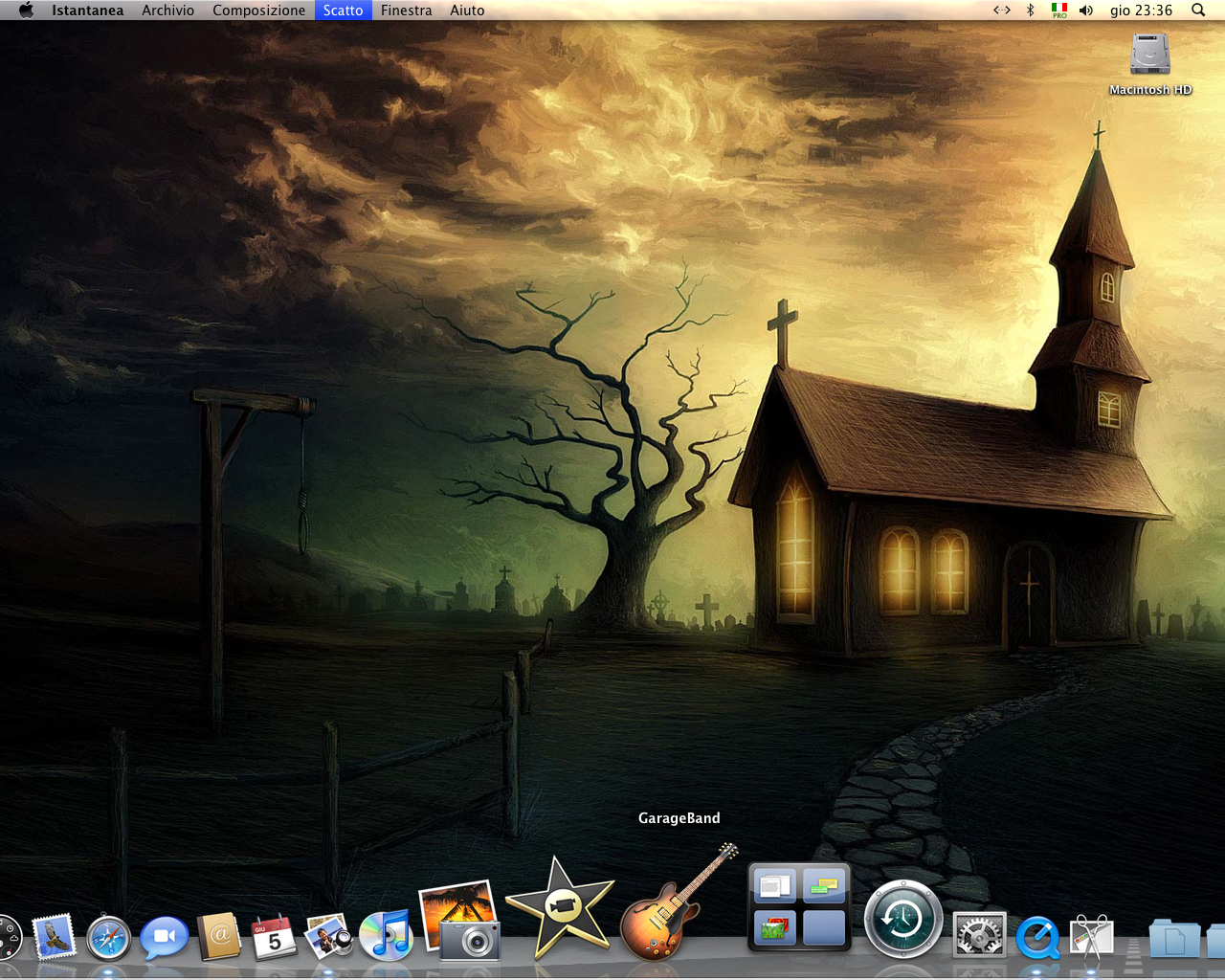The height and width of the screenshot is (980, 1225).
Task: Click the Istantanea scissors icon in Dock
Action: [x=1091, y=938]
